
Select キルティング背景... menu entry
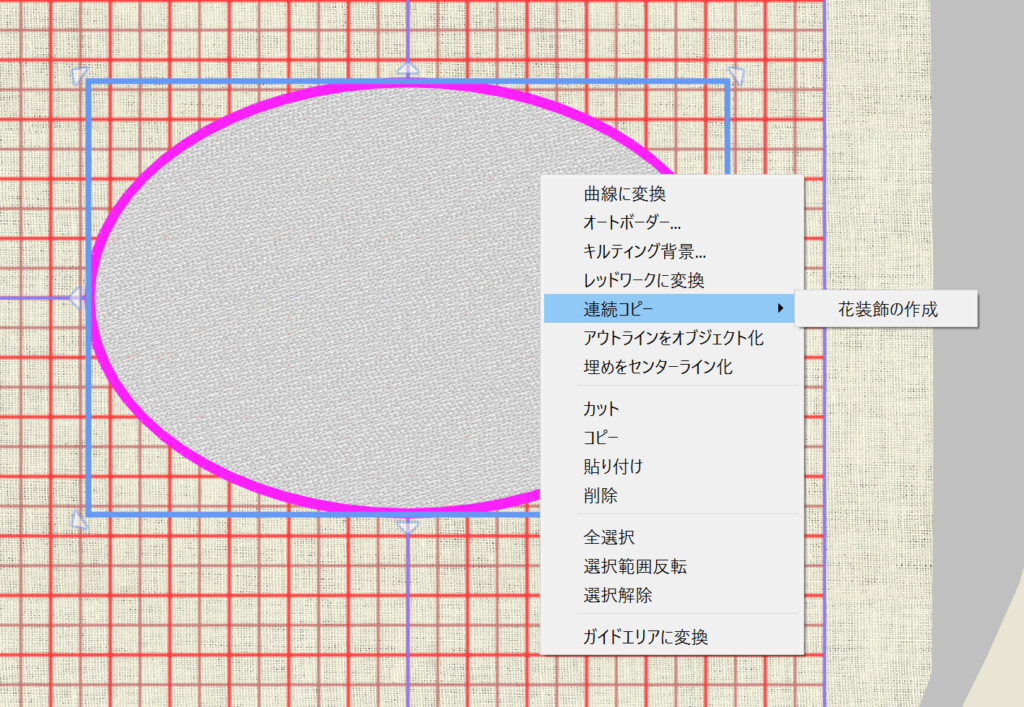pyautogui.click(x=644, y=252)
